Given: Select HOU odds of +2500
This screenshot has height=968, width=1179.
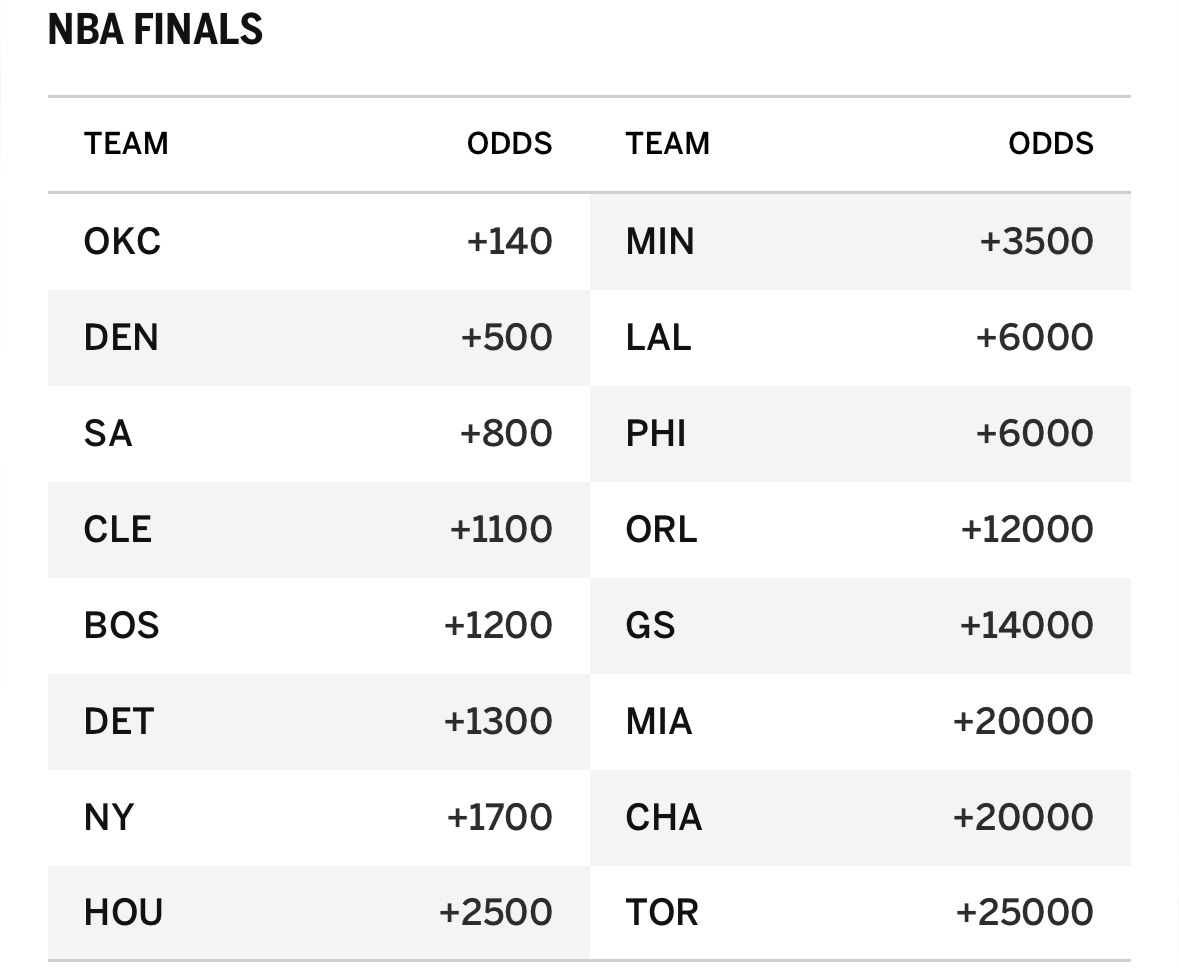Looking at the screenshot, I should coord(496,912).
